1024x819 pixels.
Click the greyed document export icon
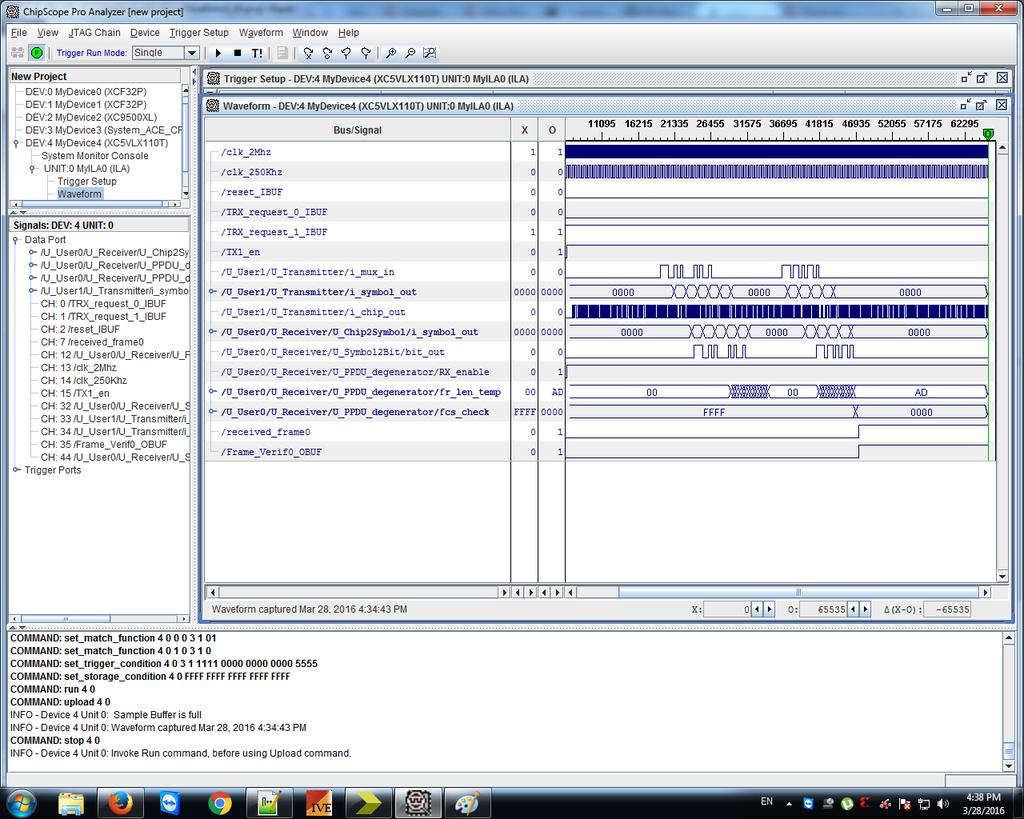tap(282, 53)
